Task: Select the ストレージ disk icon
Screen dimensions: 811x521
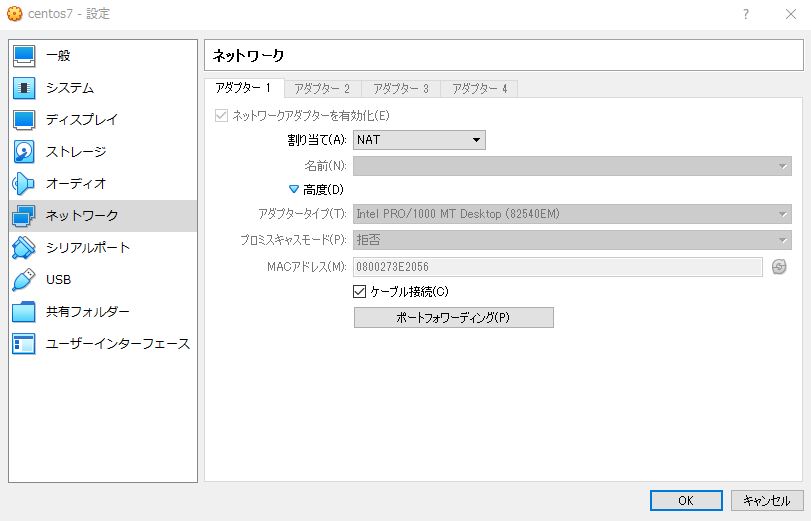Action: [x=24, y=152]
